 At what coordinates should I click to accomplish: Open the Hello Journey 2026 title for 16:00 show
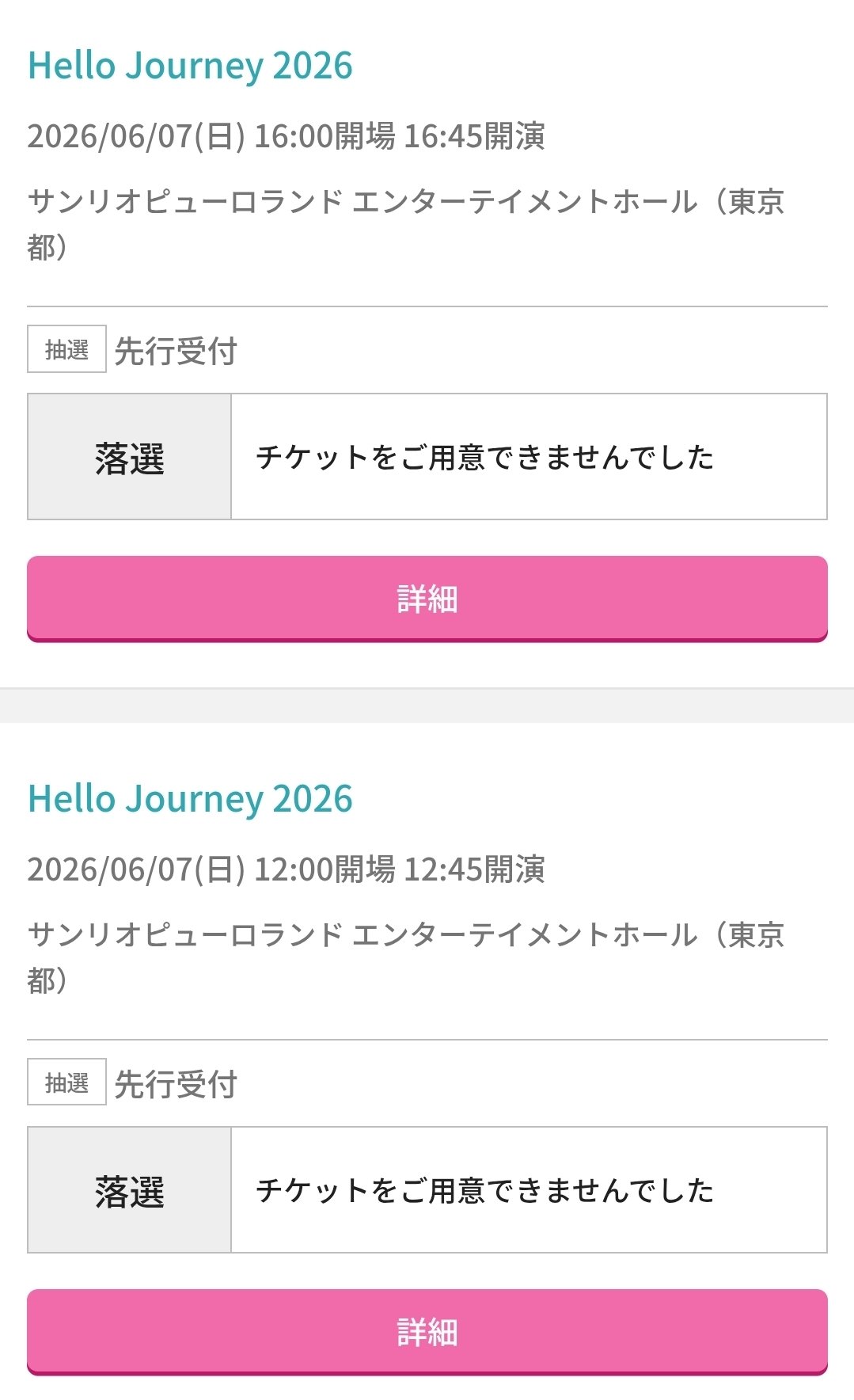(x=190, y=66)
